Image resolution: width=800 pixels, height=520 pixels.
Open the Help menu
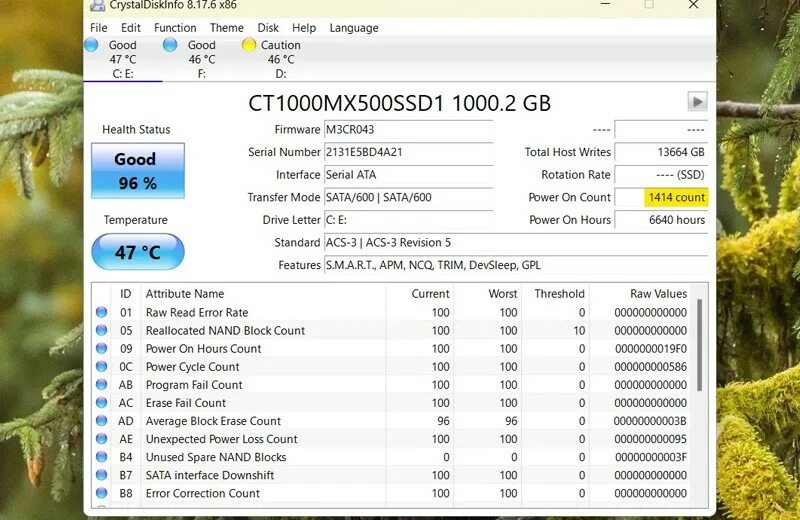(304, 28)
